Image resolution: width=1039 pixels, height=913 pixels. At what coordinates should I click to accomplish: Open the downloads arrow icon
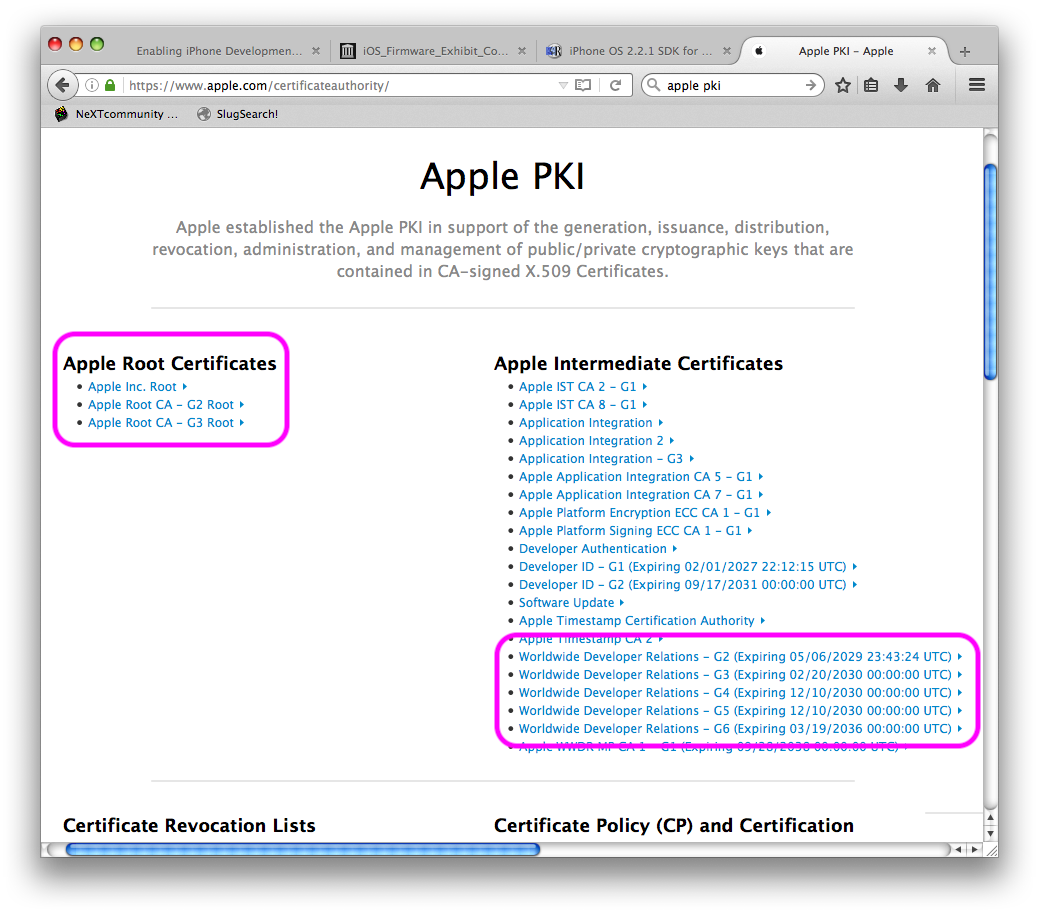point(901,86)
